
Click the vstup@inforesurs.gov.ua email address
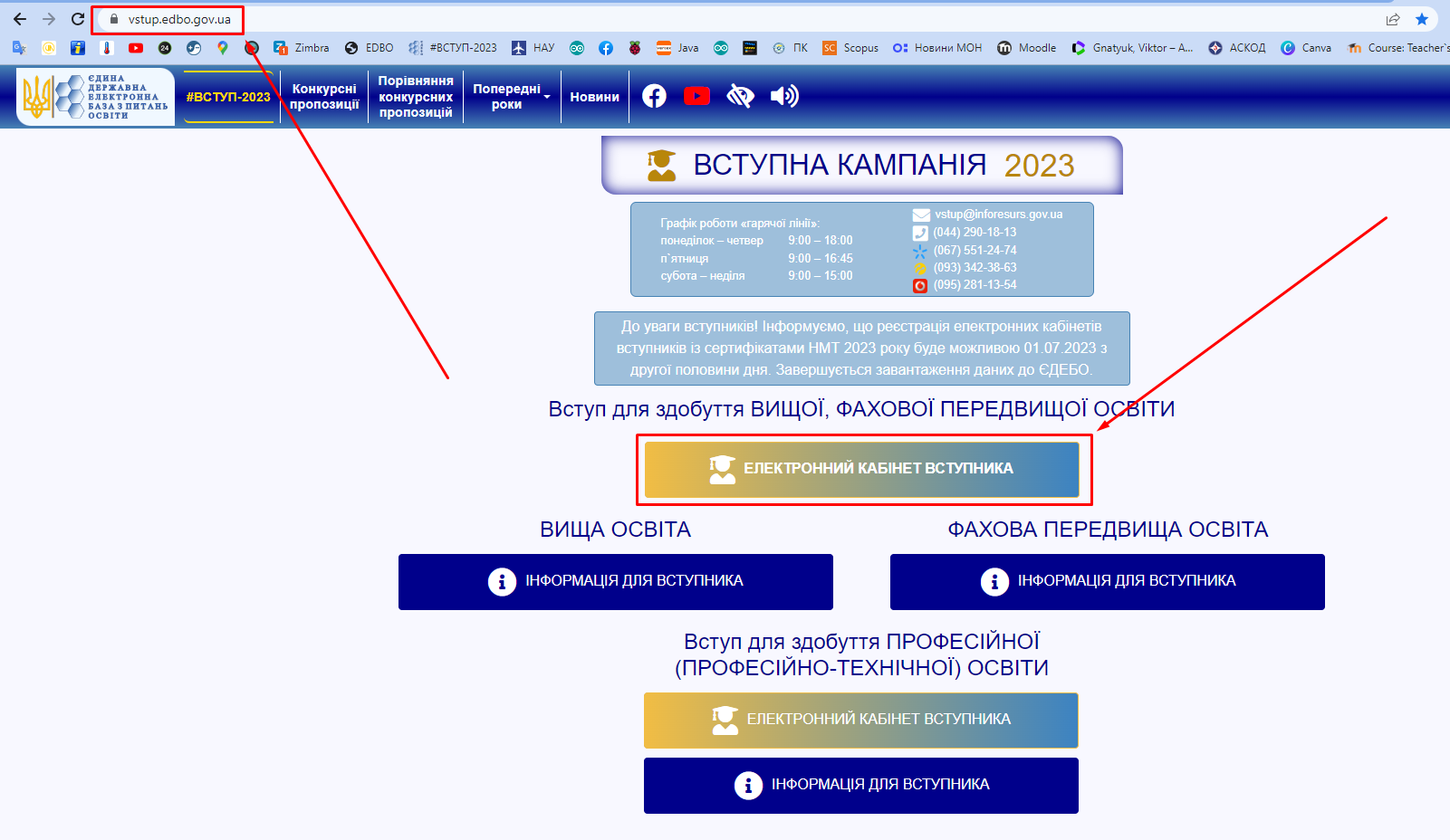coord(999,215)
